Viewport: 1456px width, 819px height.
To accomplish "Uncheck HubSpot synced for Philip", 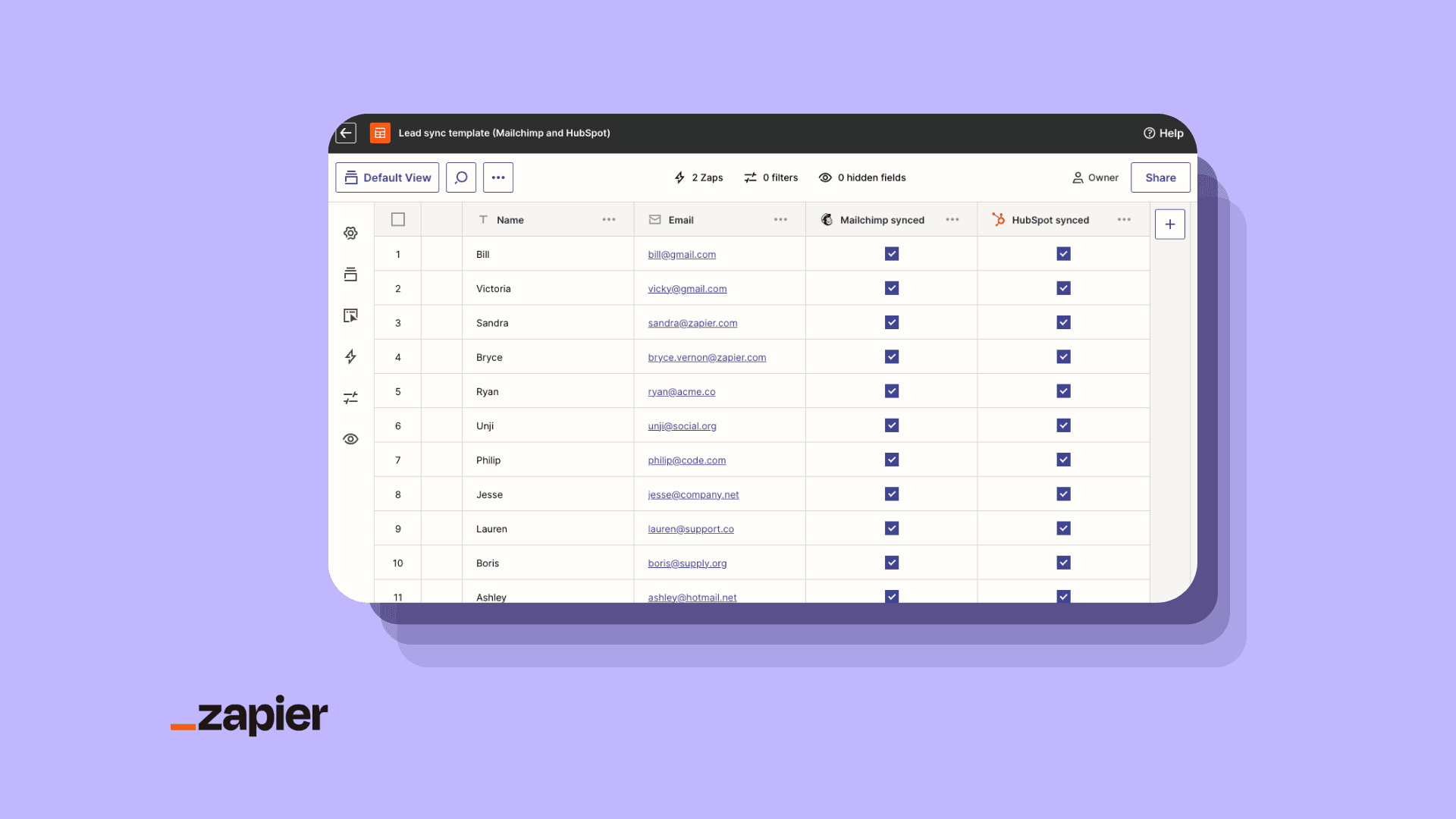I will pyautogui.click(x=1063, y=460).
